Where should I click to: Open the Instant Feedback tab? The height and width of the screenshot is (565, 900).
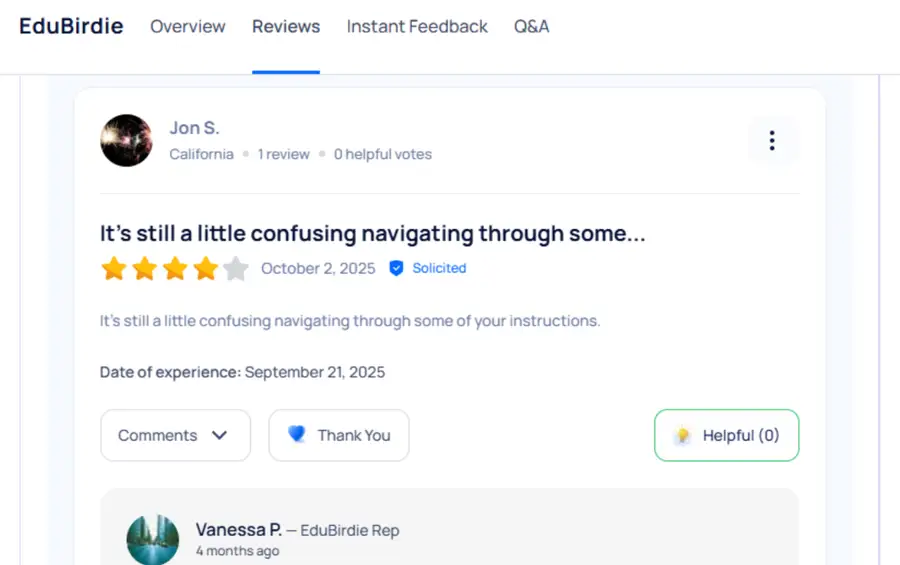(x=417, y=27)
